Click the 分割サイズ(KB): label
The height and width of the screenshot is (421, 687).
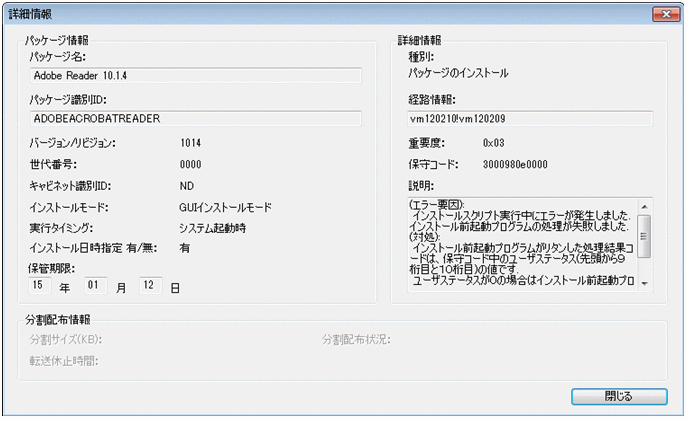point(66,340)
